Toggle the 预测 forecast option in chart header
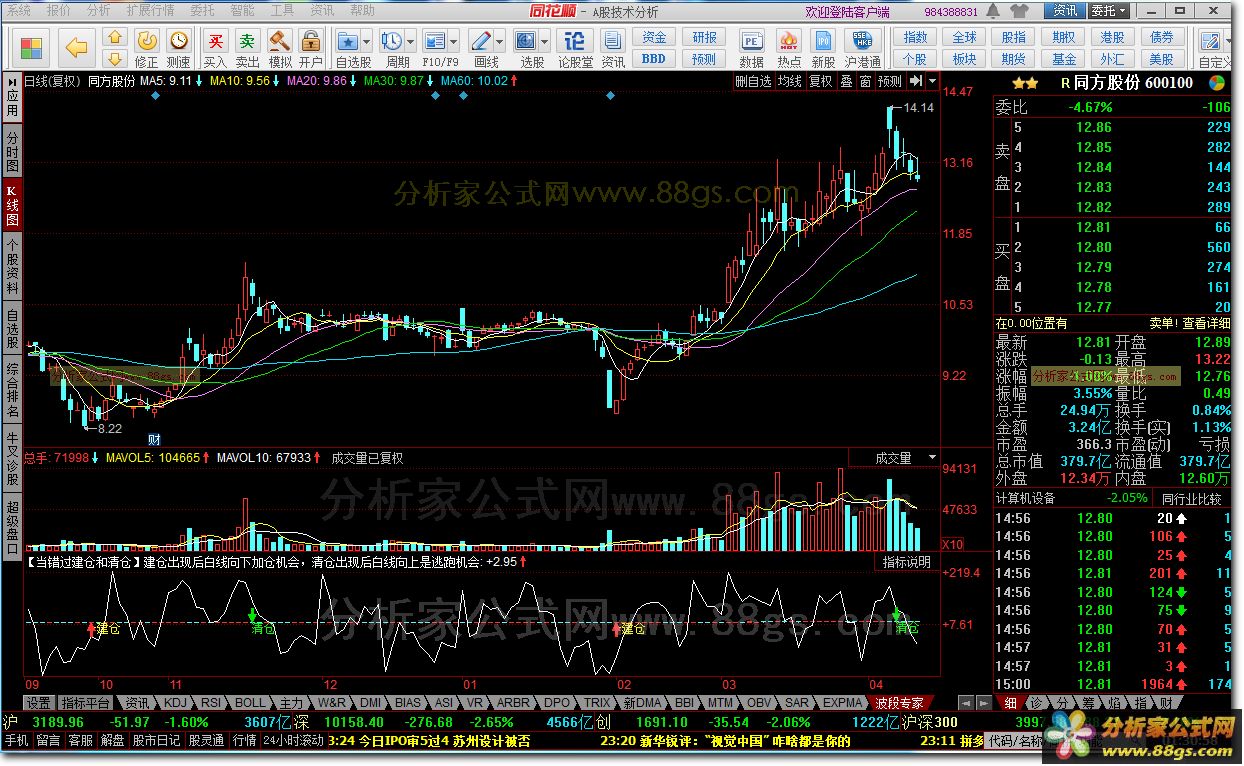Image resolution: width=1244 pixels, height=766 pixels. 889,82
